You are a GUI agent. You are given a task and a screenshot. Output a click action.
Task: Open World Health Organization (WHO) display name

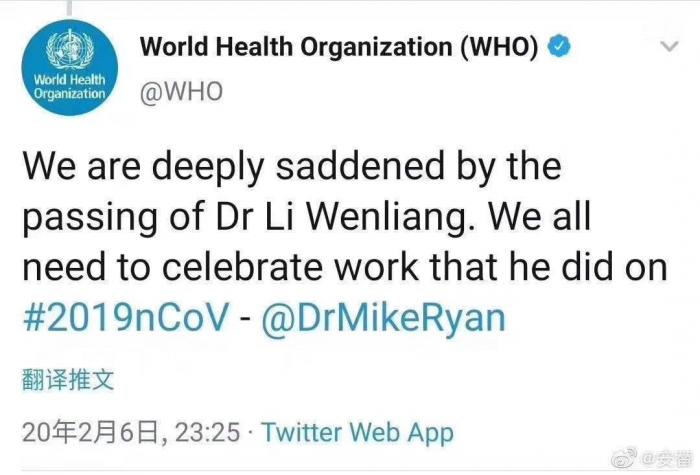pyautogui.click(x=340, y=46)
